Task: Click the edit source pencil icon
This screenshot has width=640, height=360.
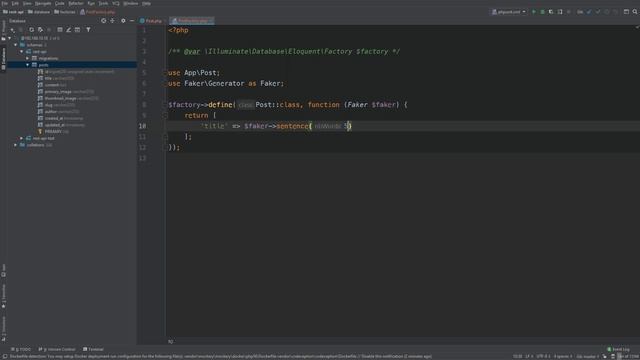Action: [69, 30]
